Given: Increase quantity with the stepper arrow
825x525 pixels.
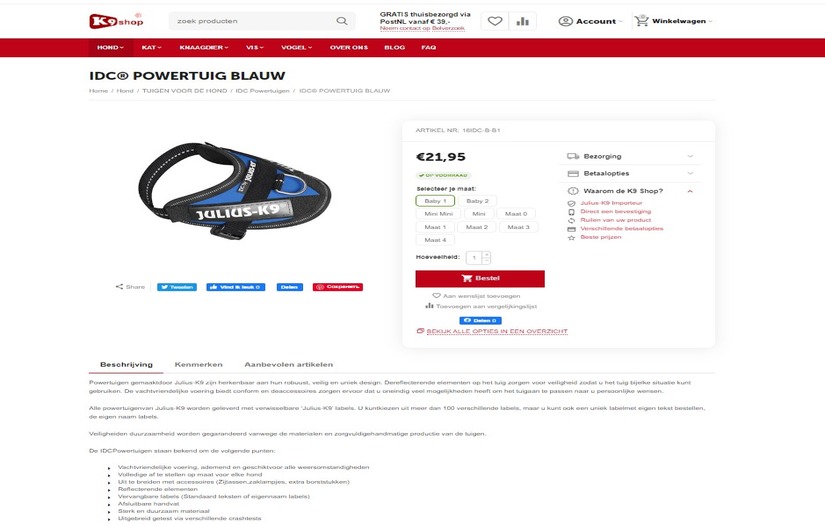Looking at the screenshot, I should pos(486,255).
